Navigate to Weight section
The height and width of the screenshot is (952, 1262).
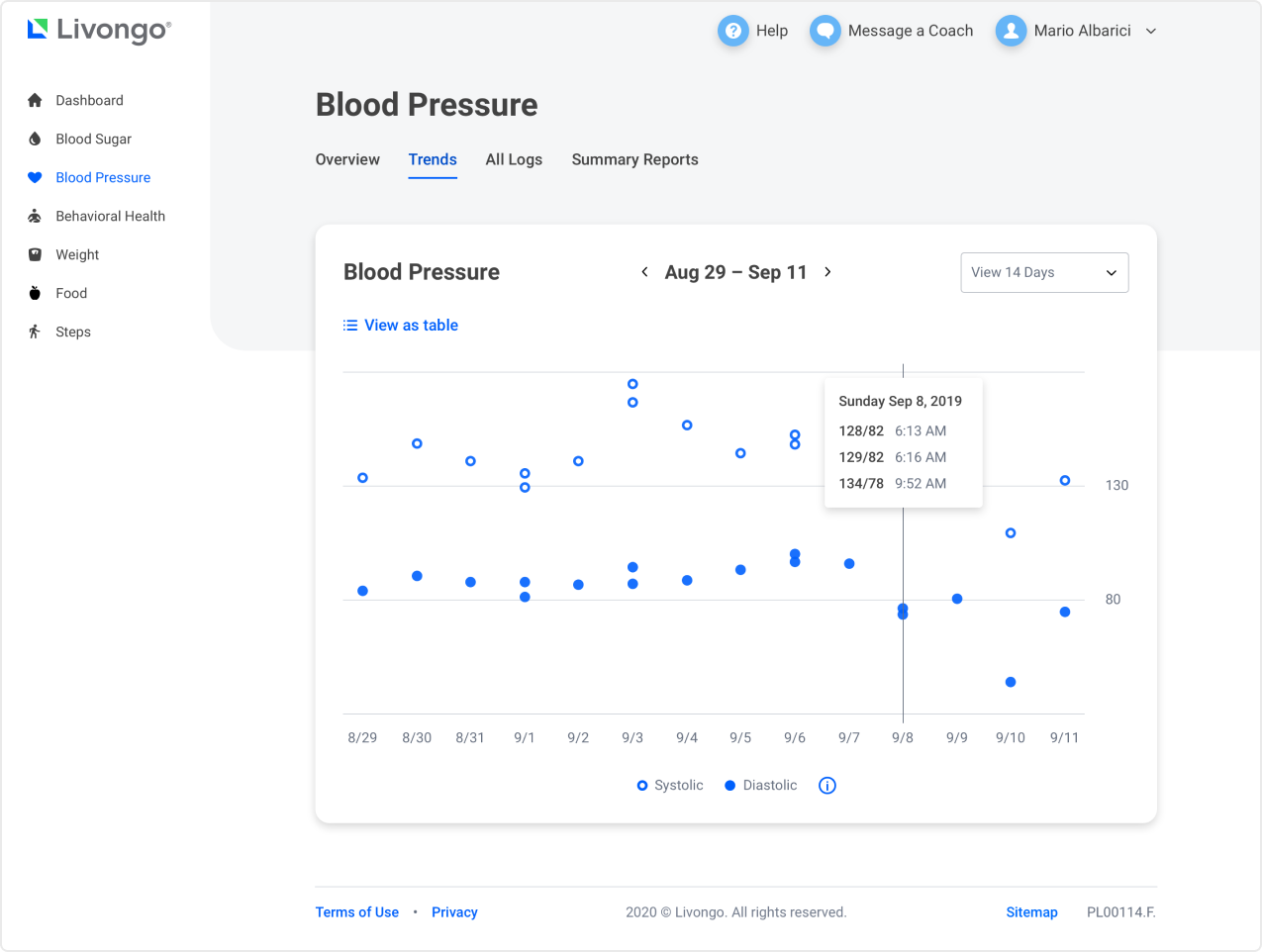point(77,254)
